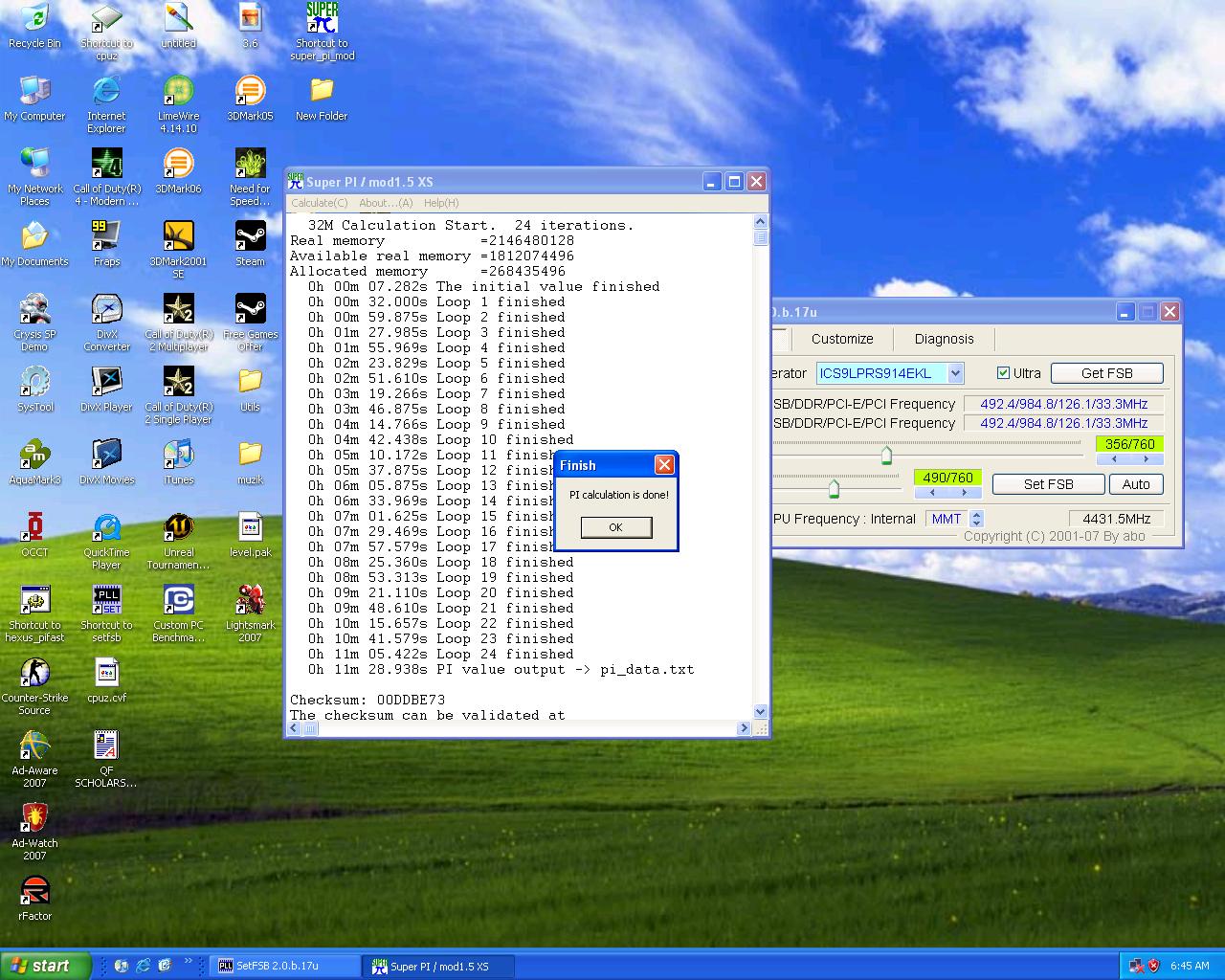Open the Counter-Strike Source icon
The height and width of the screenshot is (980, 1225).
point(34,686)
